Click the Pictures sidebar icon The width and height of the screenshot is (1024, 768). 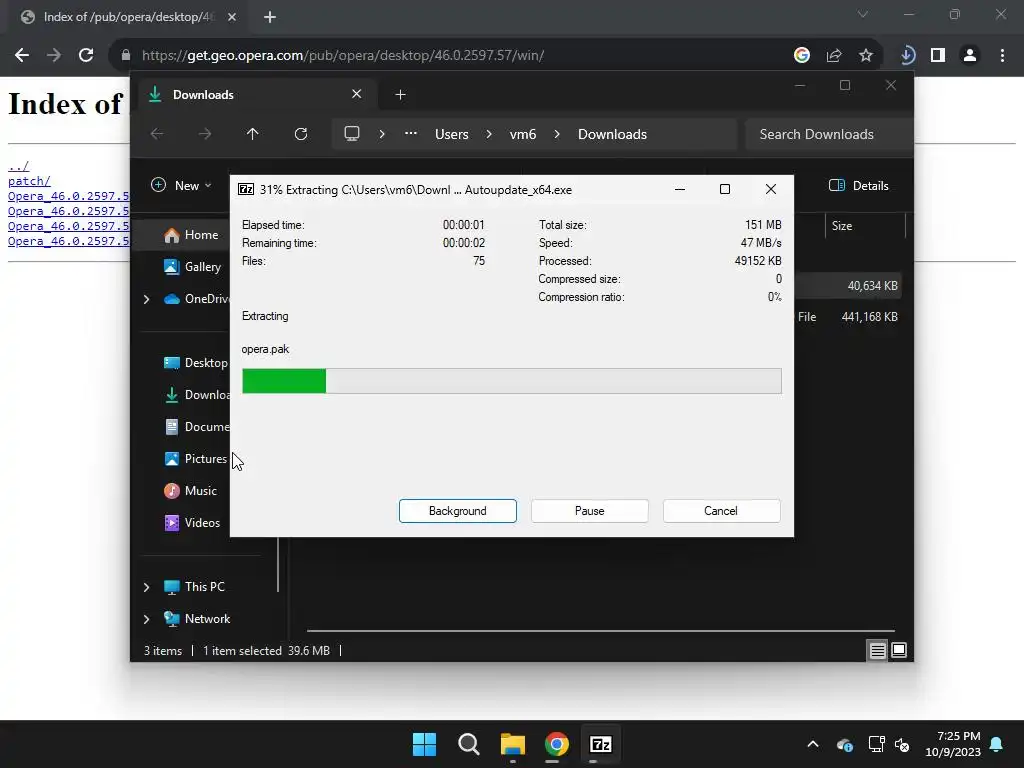(172, 458)
